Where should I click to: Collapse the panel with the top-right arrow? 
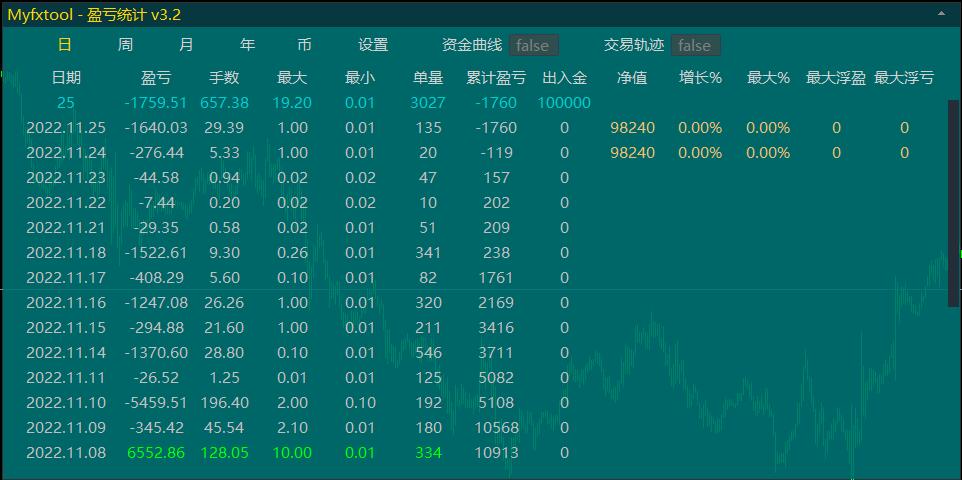pos(941,14)
